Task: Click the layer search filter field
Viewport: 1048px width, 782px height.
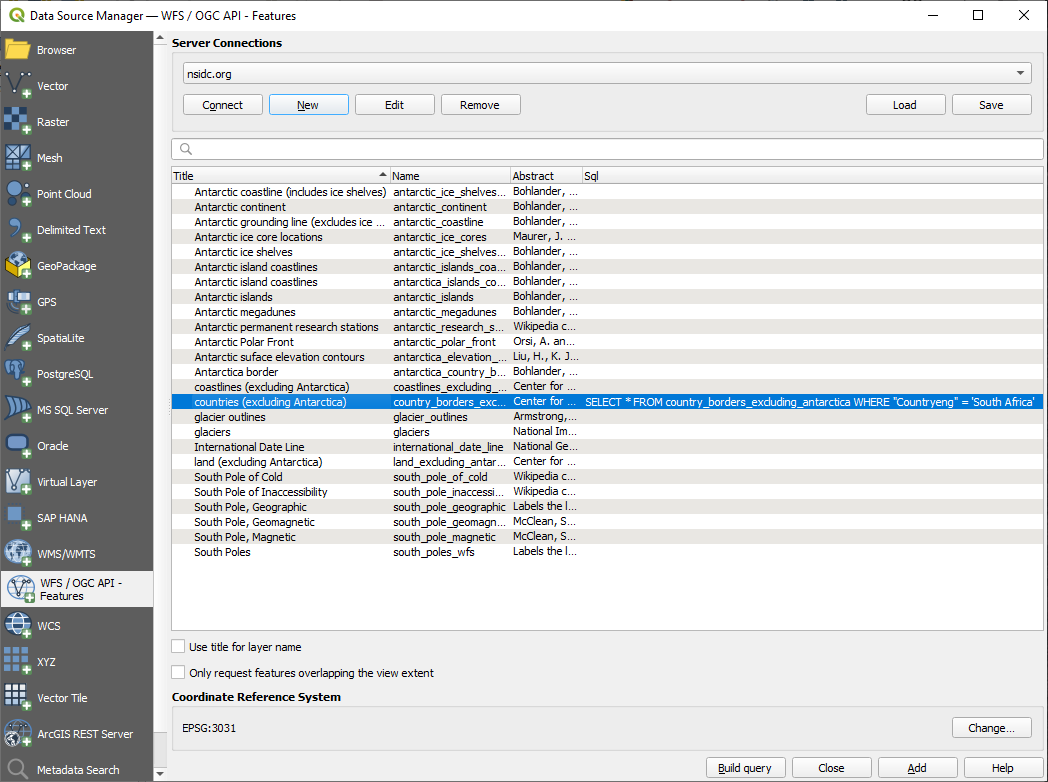Action: [607, 149]
